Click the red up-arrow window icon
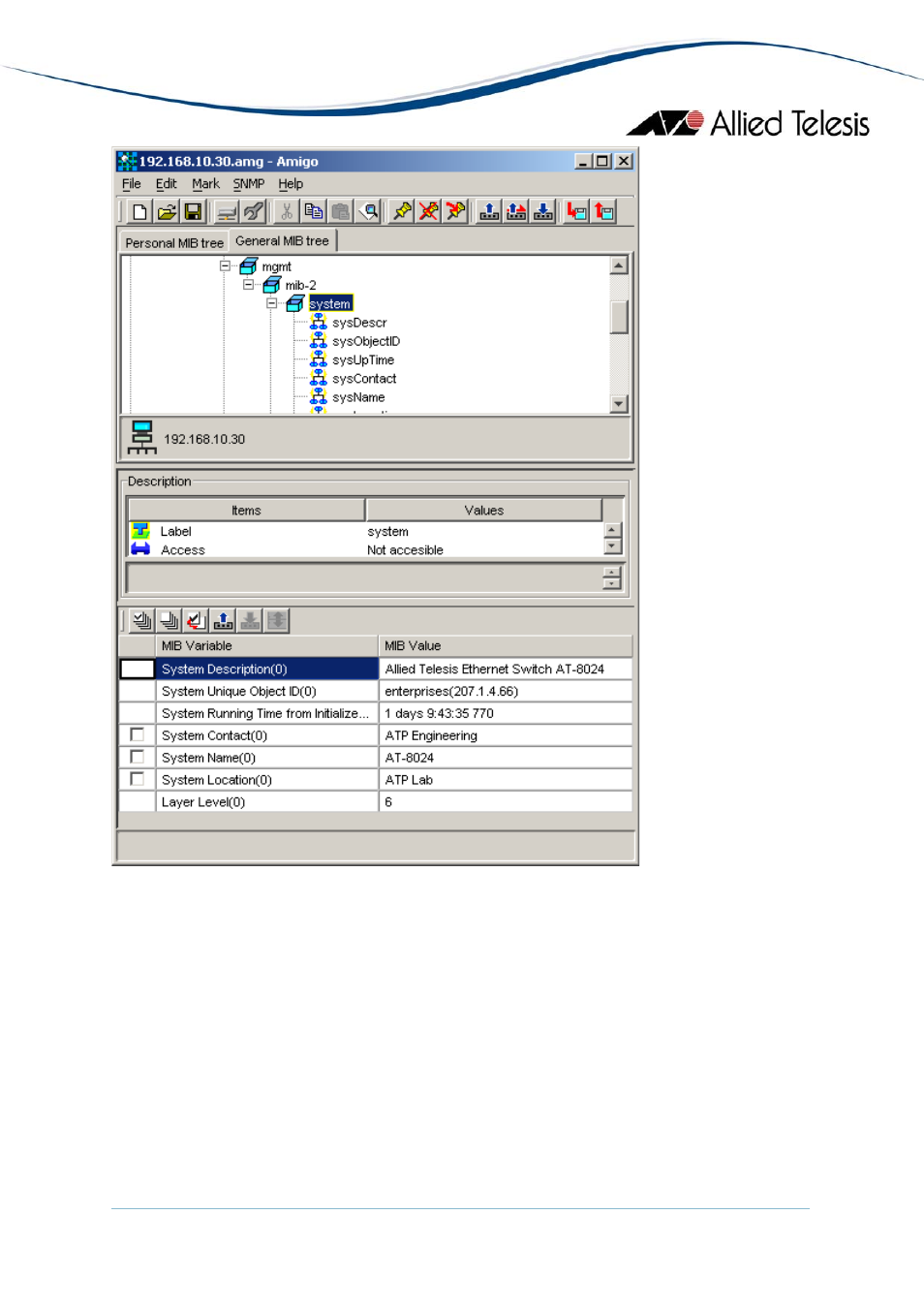924x1308 pixels. coord(604,211)
